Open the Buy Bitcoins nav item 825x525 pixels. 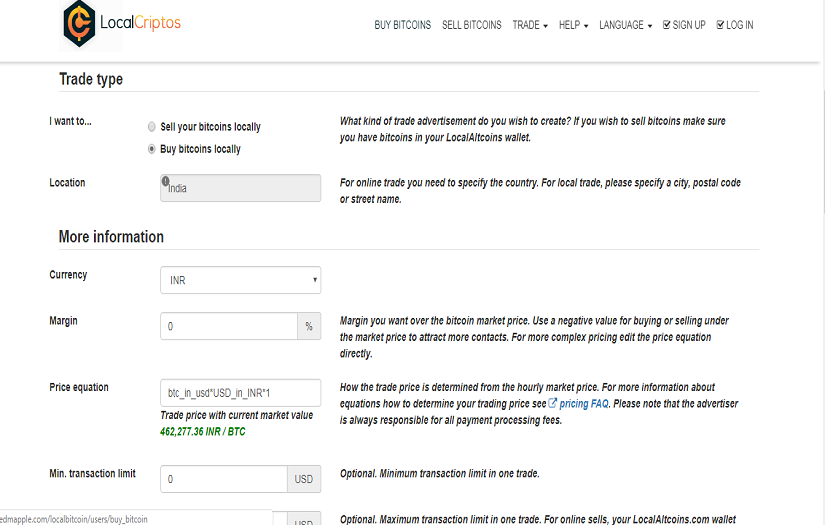[x=403, y=25]
